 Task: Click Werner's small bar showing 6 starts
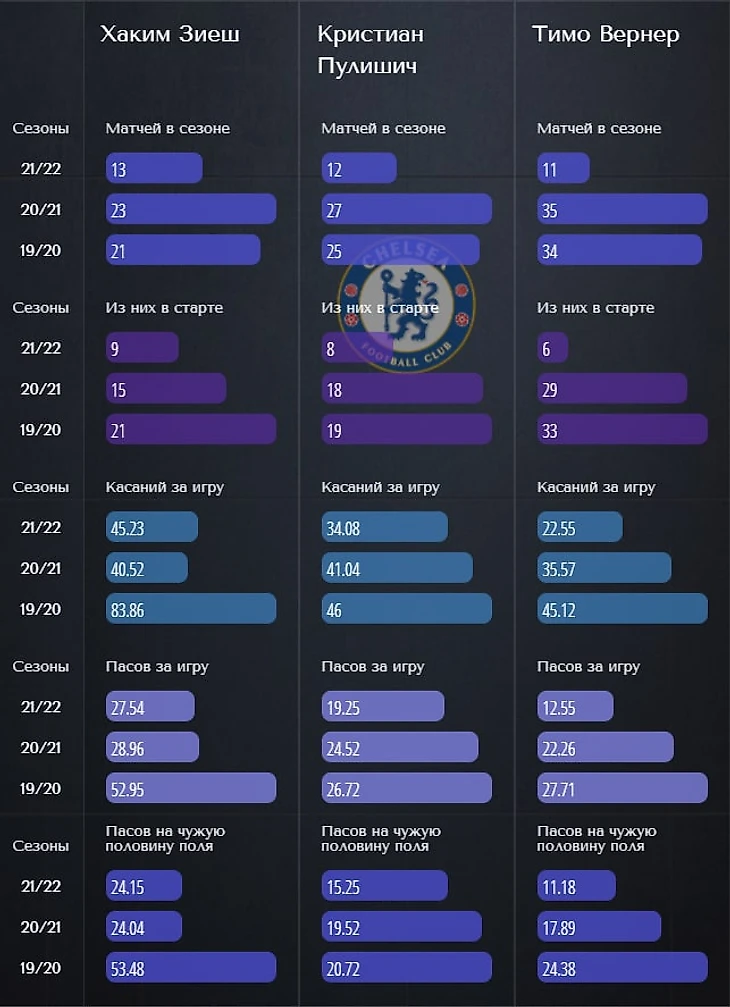click(552, 348)
